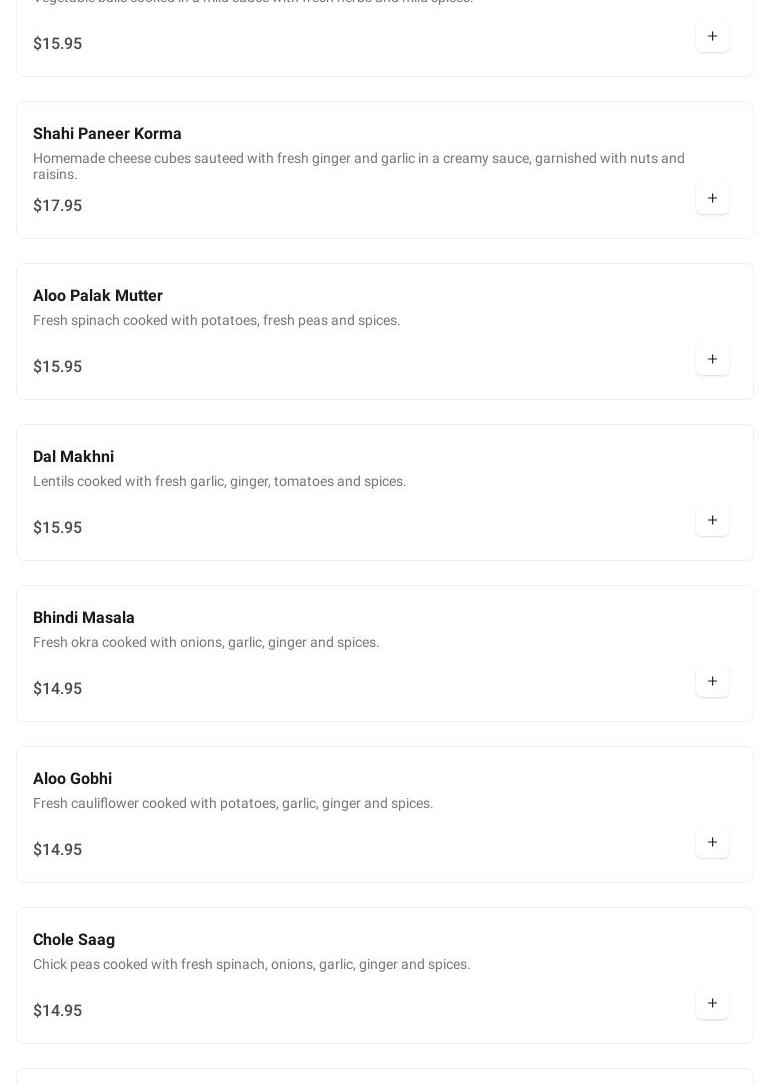Click the Dal Makhni lentils description
770x1084 pixels.
(x=219, y=482)
